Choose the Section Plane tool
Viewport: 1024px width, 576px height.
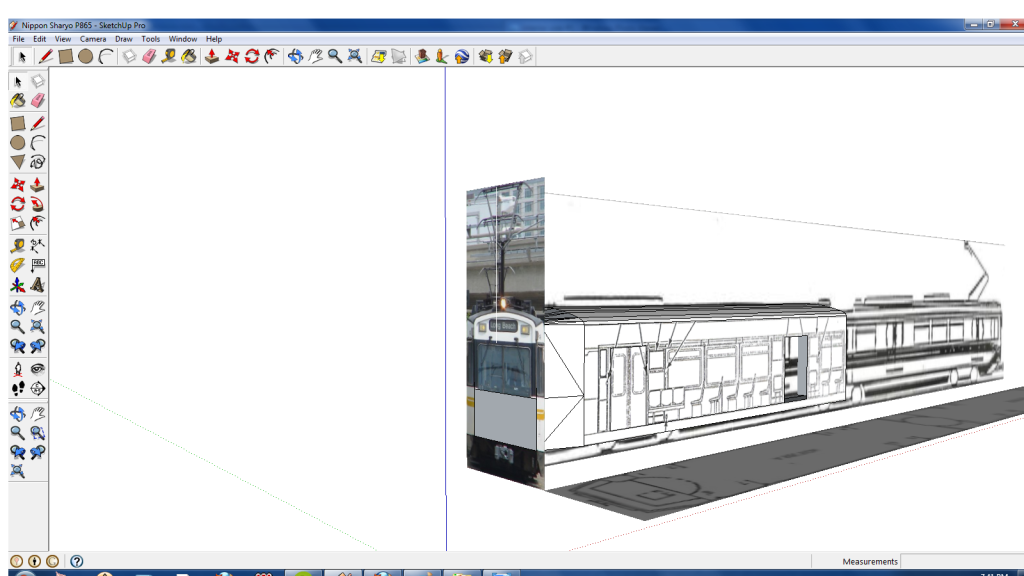(x=37, y=389)
